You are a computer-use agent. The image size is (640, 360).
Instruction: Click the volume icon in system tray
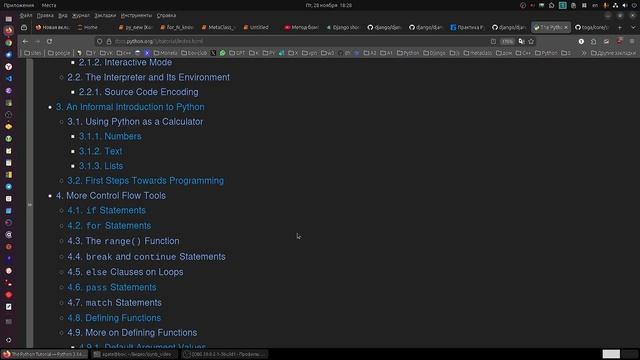pos(625,5)
